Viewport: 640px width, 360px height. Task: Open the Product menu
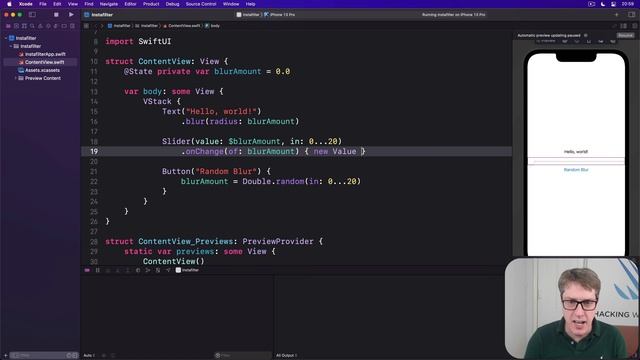click(151, 4)
